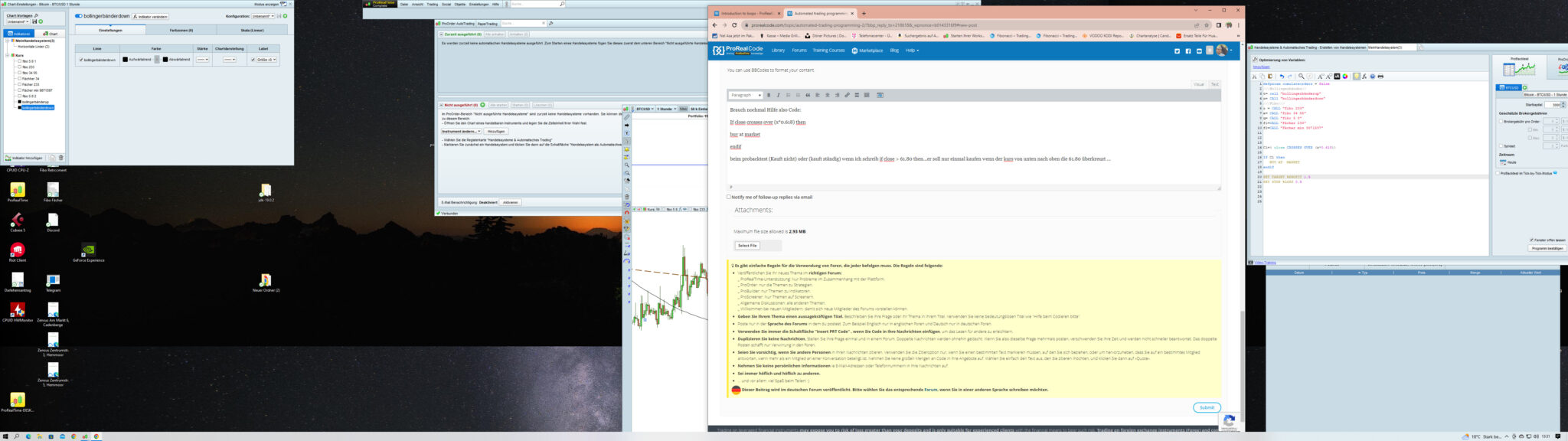
Task: Open the color wheel in code editor toolbar
Action: [1346, 77]
